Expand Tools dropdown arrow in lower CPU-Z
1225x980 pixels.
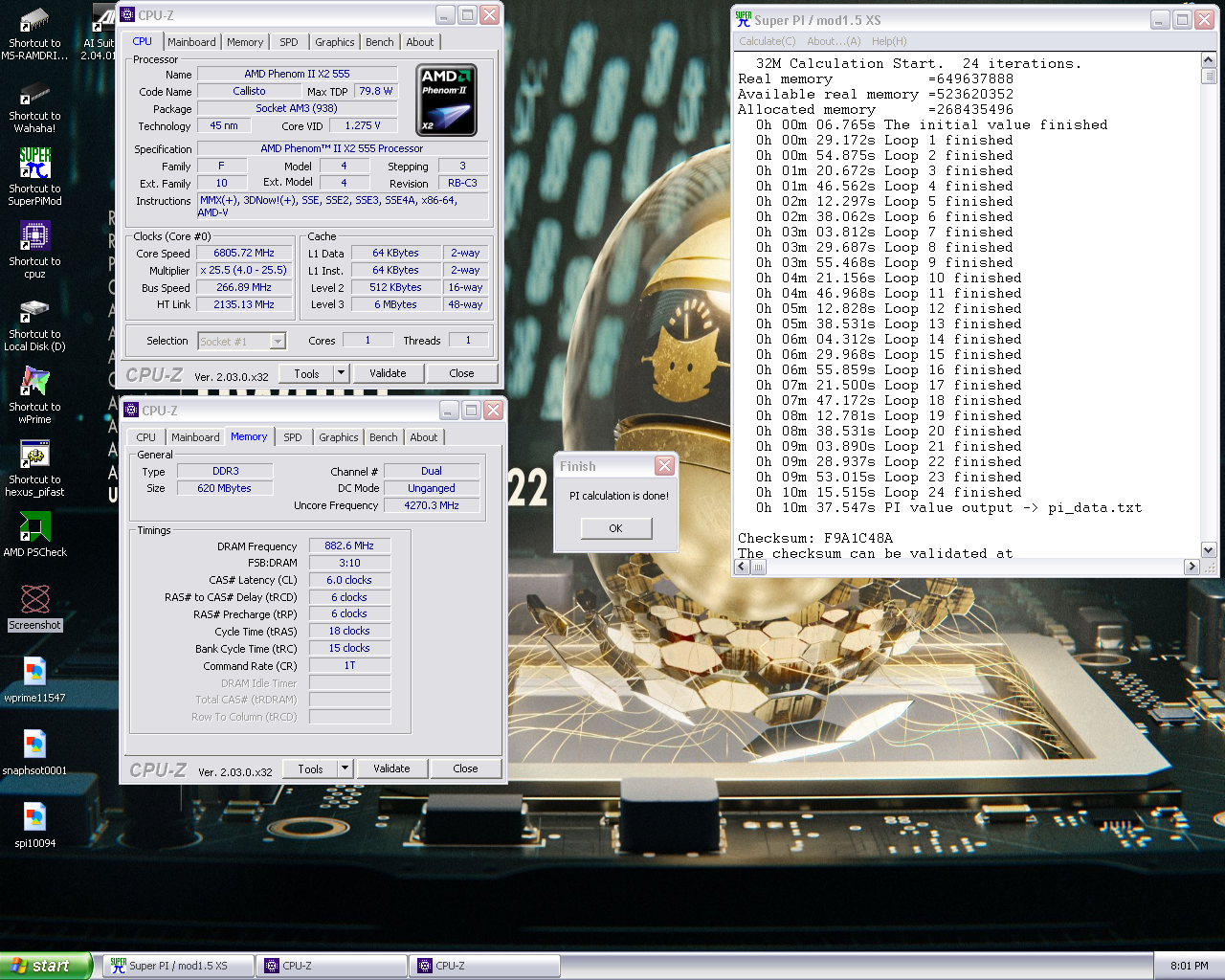pos(345,768)
